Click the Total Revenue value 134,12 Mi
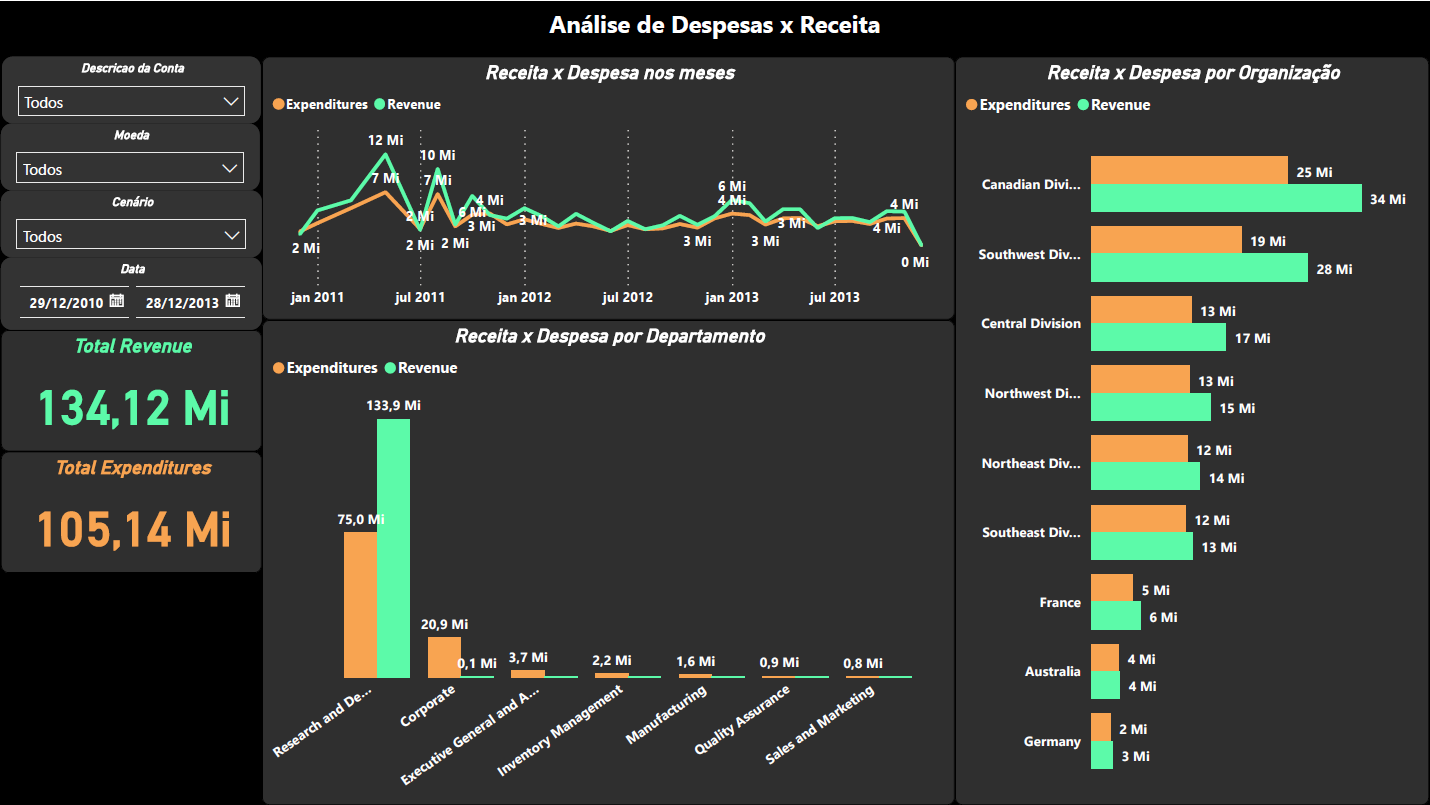Image resolution: width=1430 pixels, height=805 pixels. [x=134, y=408]
